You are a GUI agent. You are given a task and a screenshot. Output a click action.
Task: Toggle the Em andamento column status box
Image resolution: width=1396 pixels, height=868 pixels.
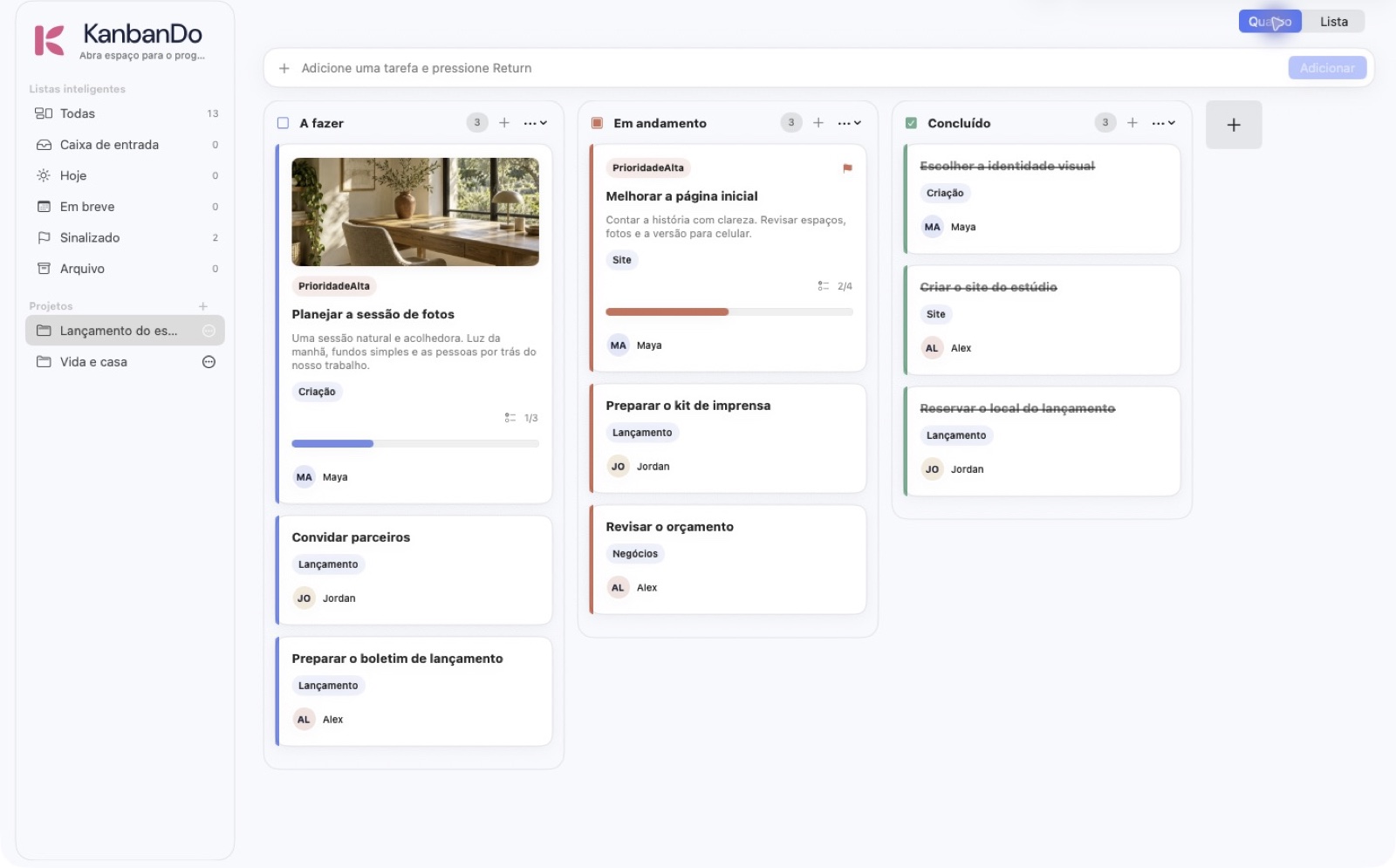coord(597,123)
